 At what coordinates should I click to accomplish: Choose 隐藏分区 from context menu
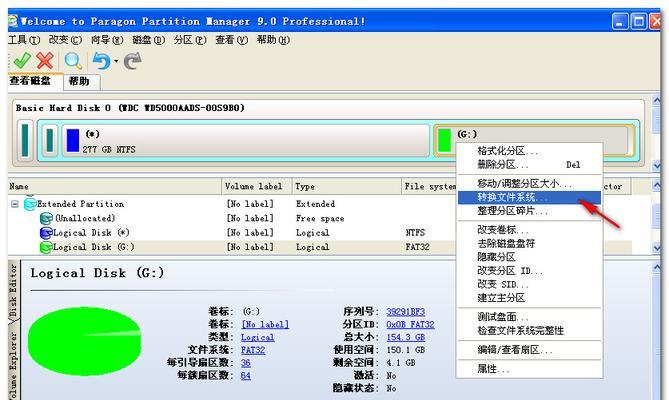529,257
